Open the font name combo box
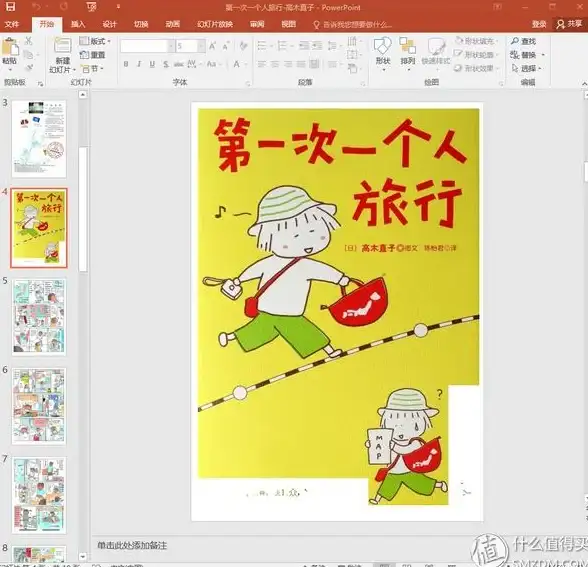The image size is (588, 567). tap(147, 46)
